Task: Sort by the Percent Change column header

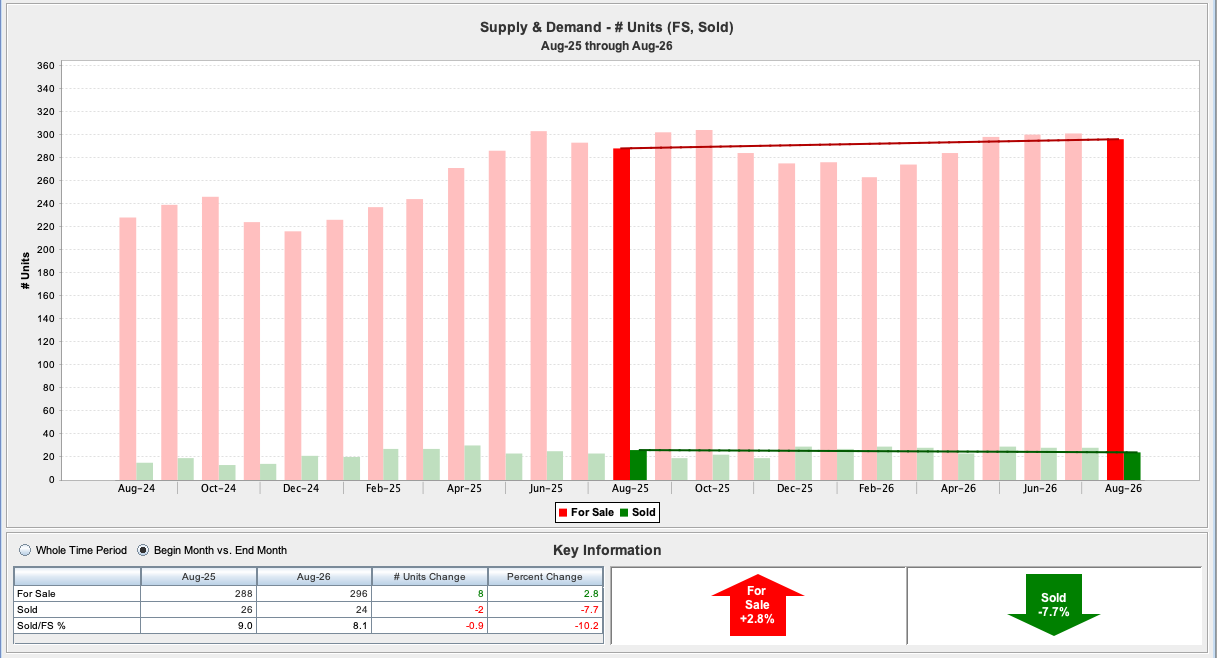Action: (545, 577)
